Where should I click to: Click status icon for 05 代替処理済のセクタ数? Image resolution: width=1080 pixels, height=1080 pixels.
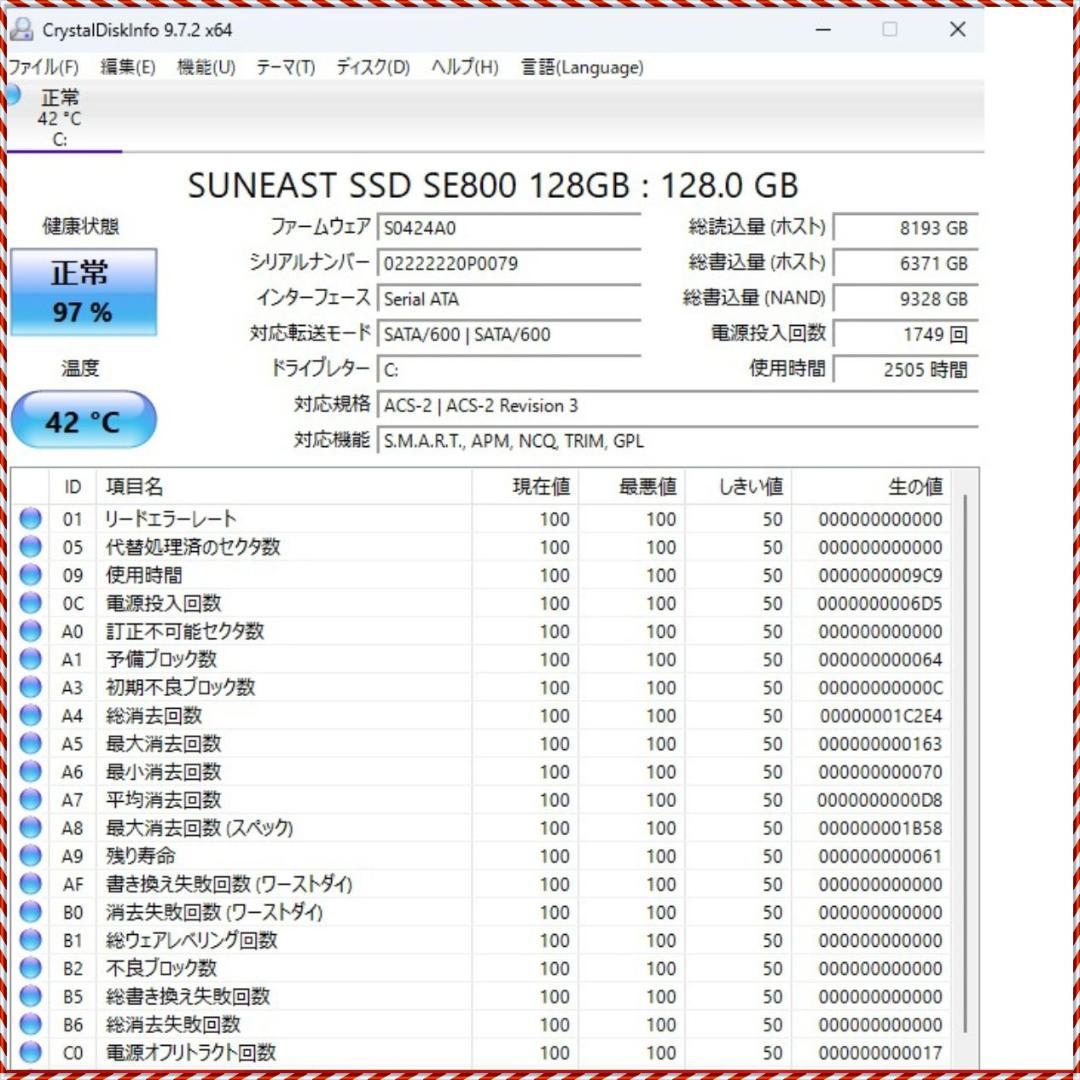[30, 547]
